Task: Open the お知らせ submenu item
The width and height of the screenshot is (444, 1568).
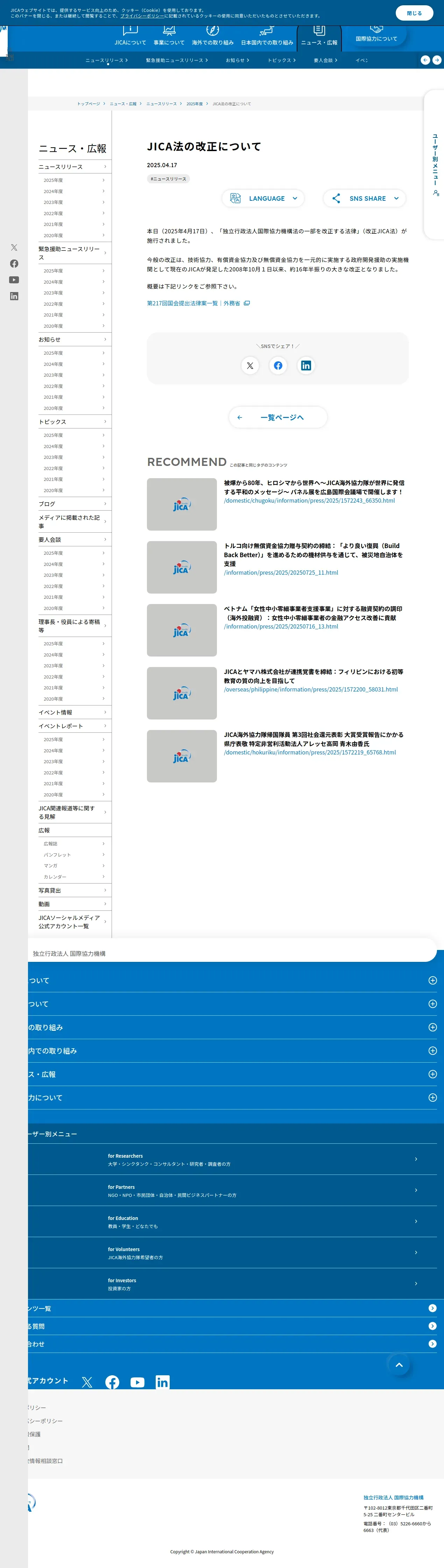Action: tap(238, 60)
